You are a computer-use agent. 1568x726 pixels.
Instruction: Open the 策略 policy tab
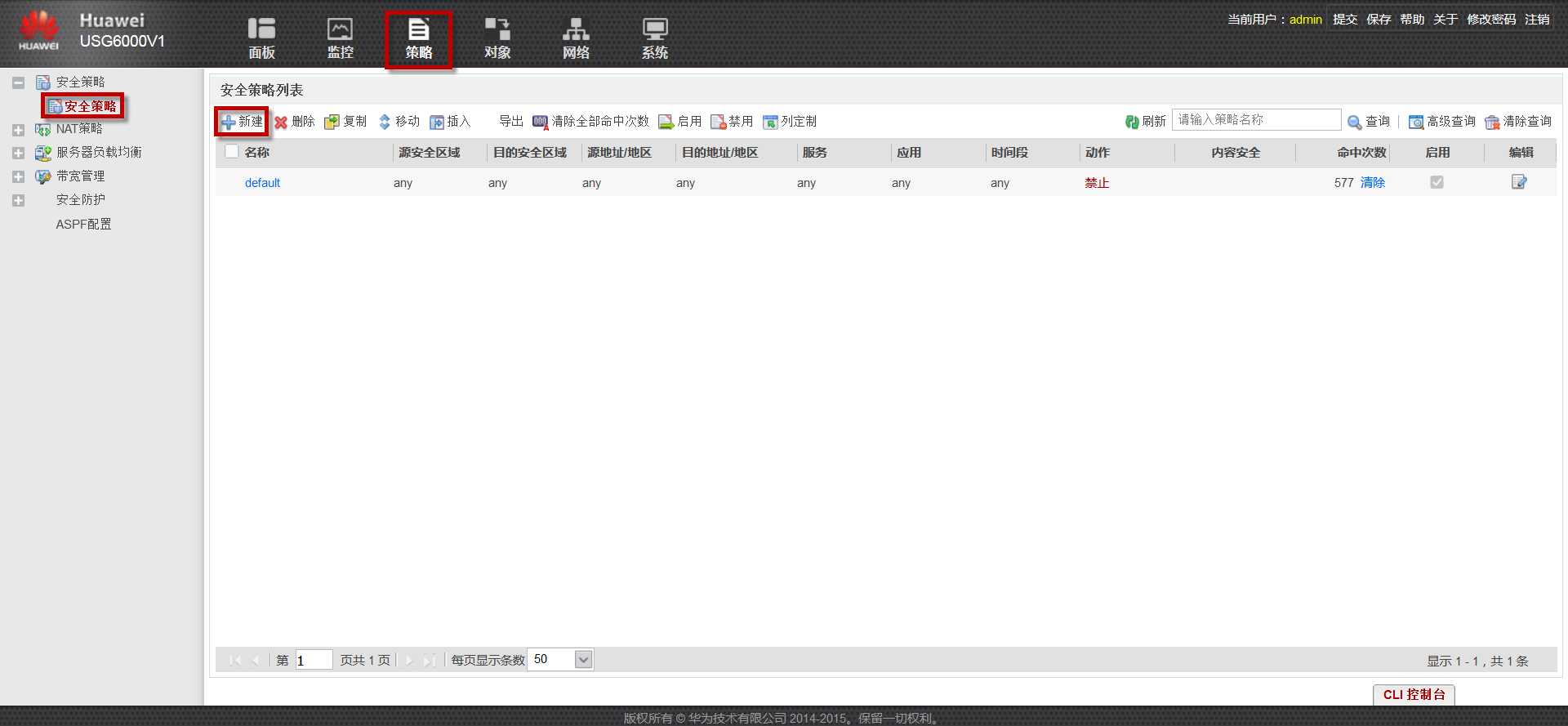coord(419,38)
